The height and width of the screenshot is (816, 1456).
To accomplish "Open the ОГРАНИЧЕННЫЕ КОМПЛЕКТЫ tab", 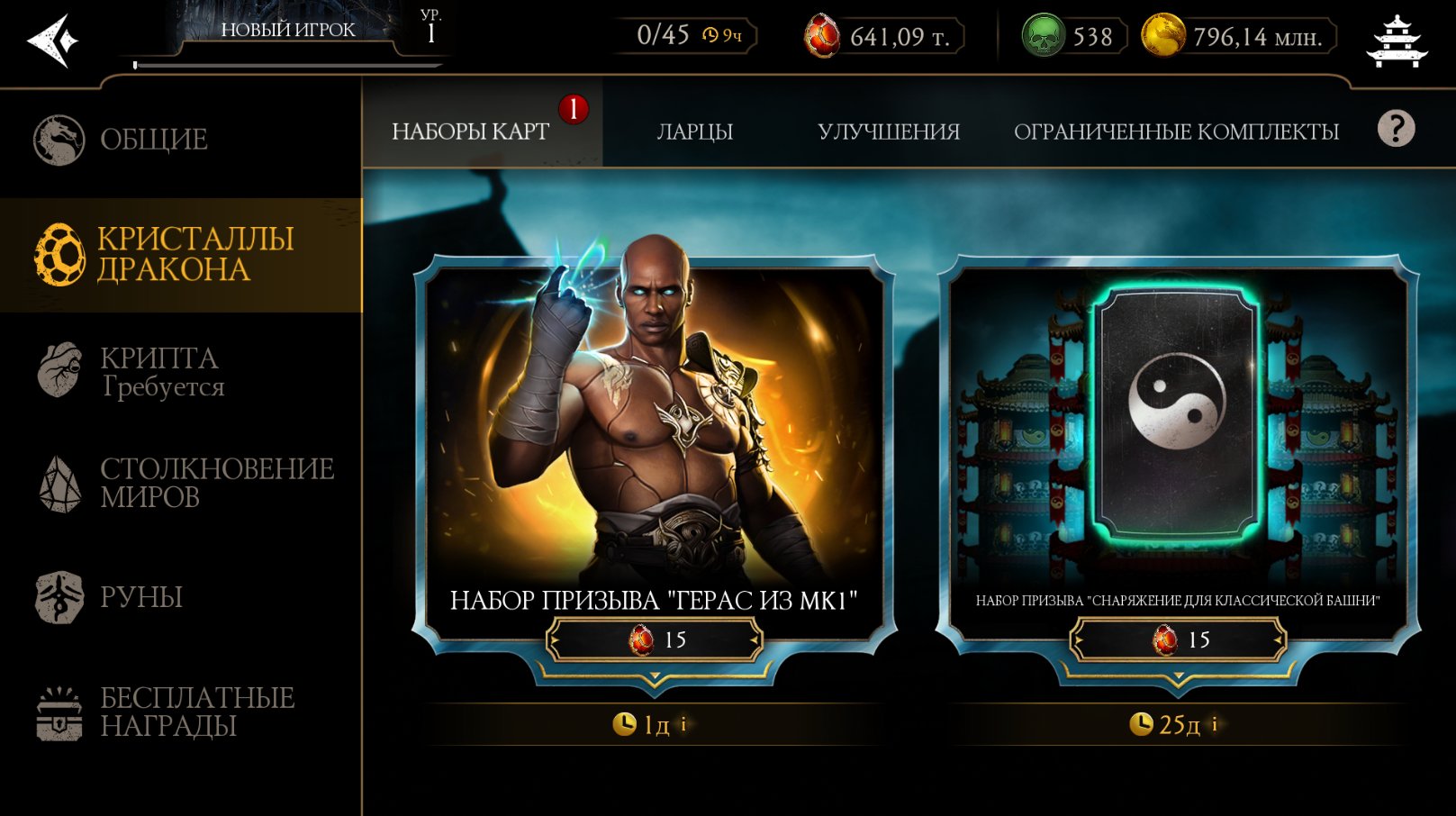I will [1176, 131].
